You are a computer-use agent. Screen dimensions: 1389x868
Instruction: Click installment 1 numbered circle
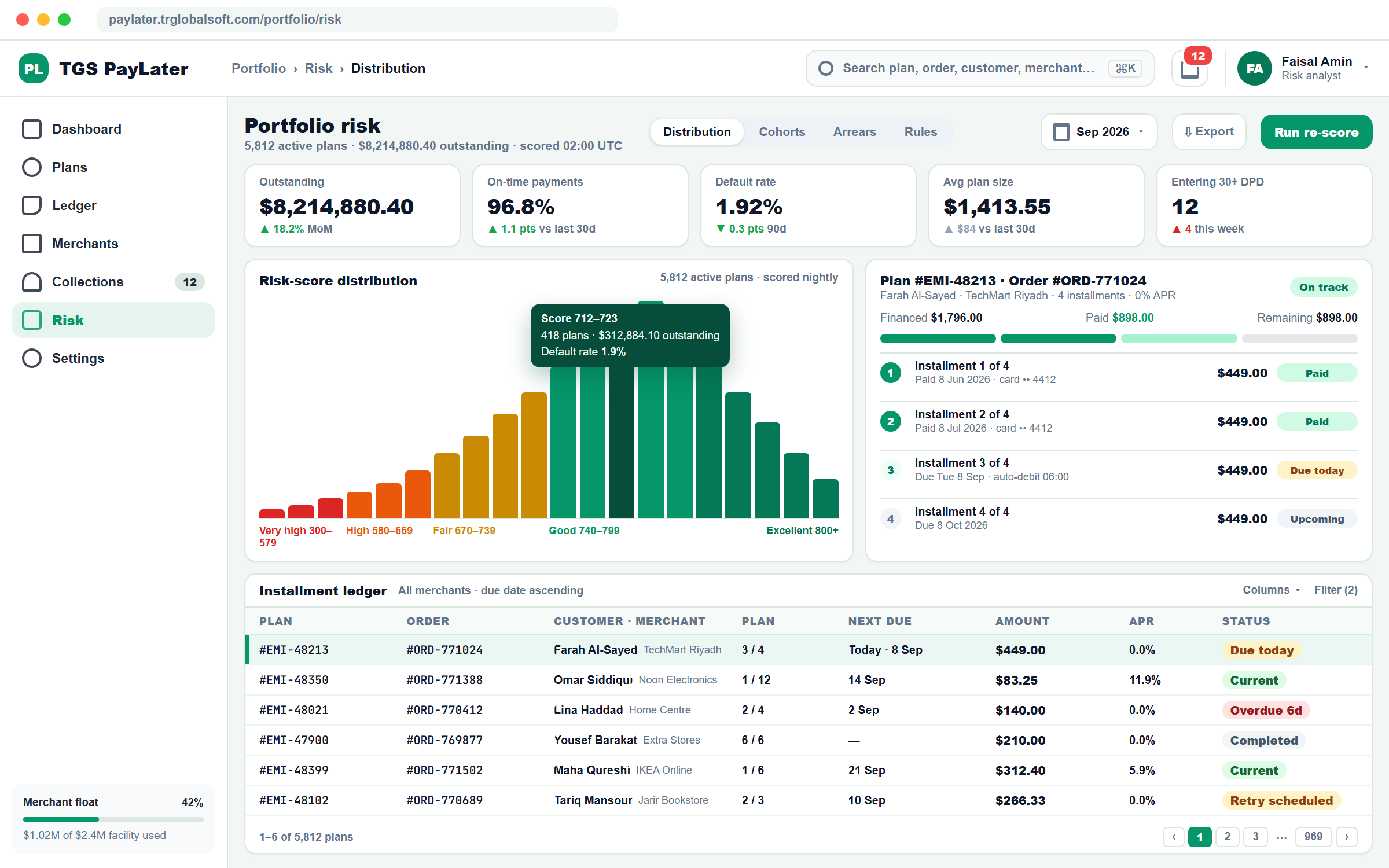point(891,373)
